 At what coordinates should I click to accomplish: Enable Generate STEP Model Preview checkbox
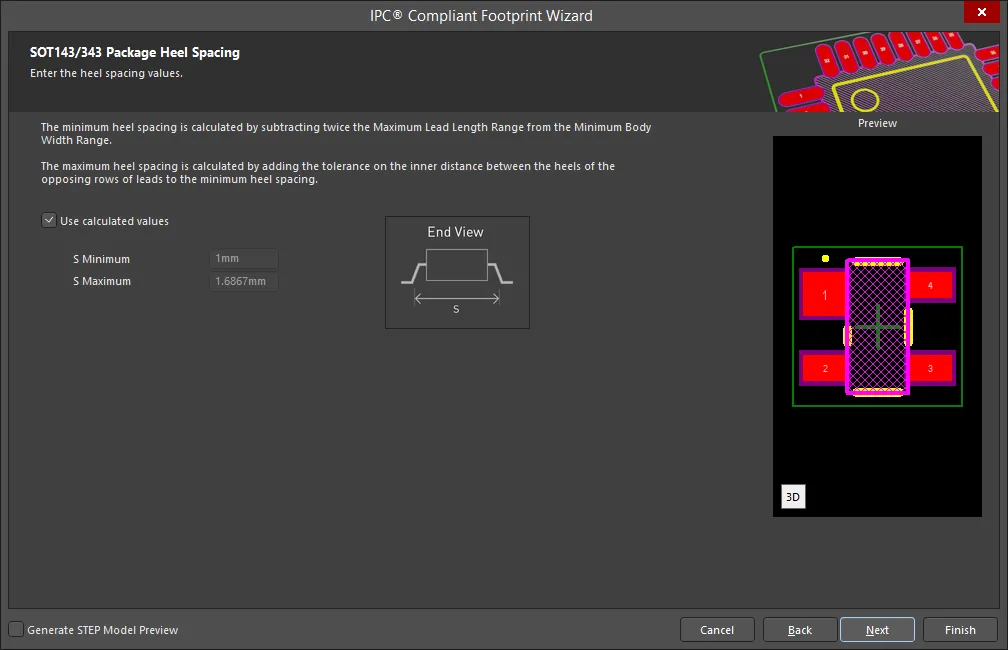click(16, 629)
